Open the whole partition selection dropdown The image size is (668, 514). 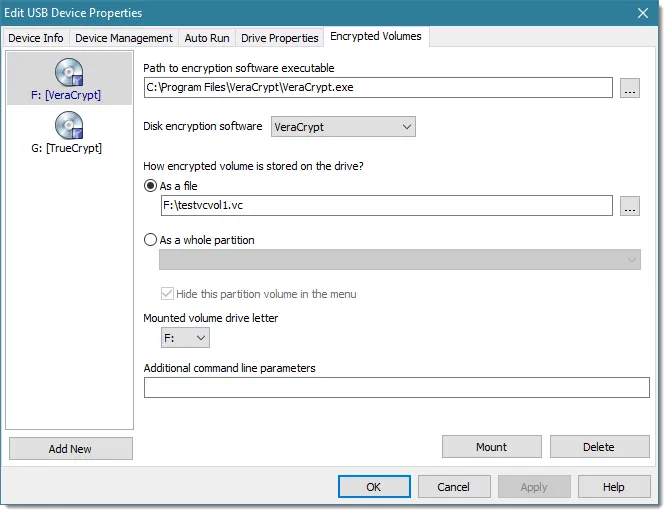tap(400, 260)
